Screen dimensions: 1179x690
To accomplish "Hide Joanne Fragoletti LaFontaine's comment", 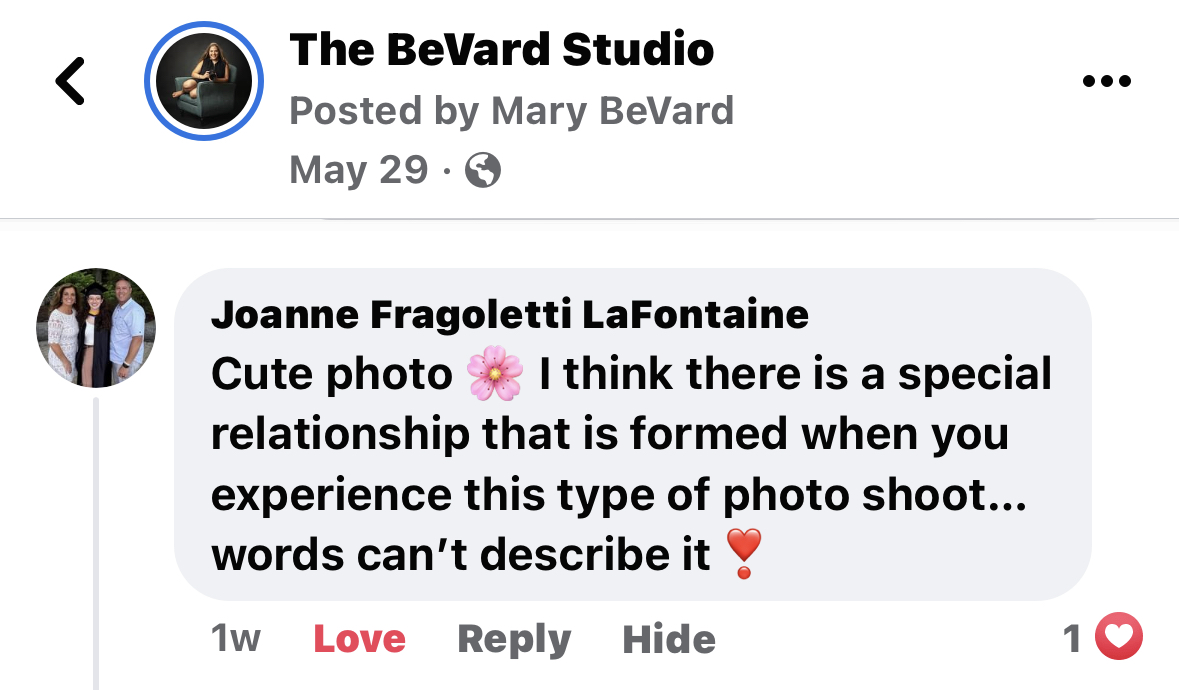I will [x=668, y=639].
